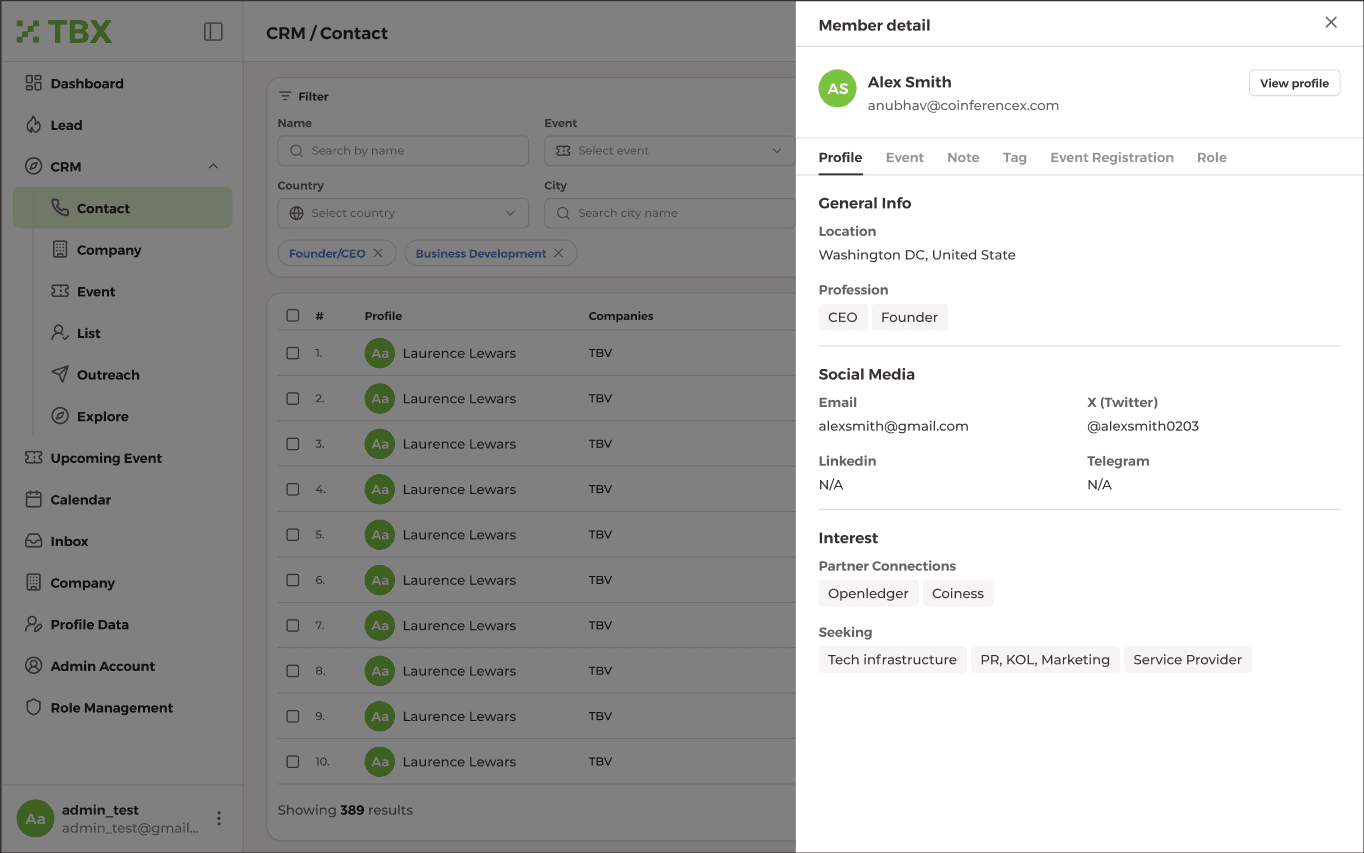Open Explore under CRM
Image resolution: width=1364 pixels, height=853 pixels.
tap(102, 416)
